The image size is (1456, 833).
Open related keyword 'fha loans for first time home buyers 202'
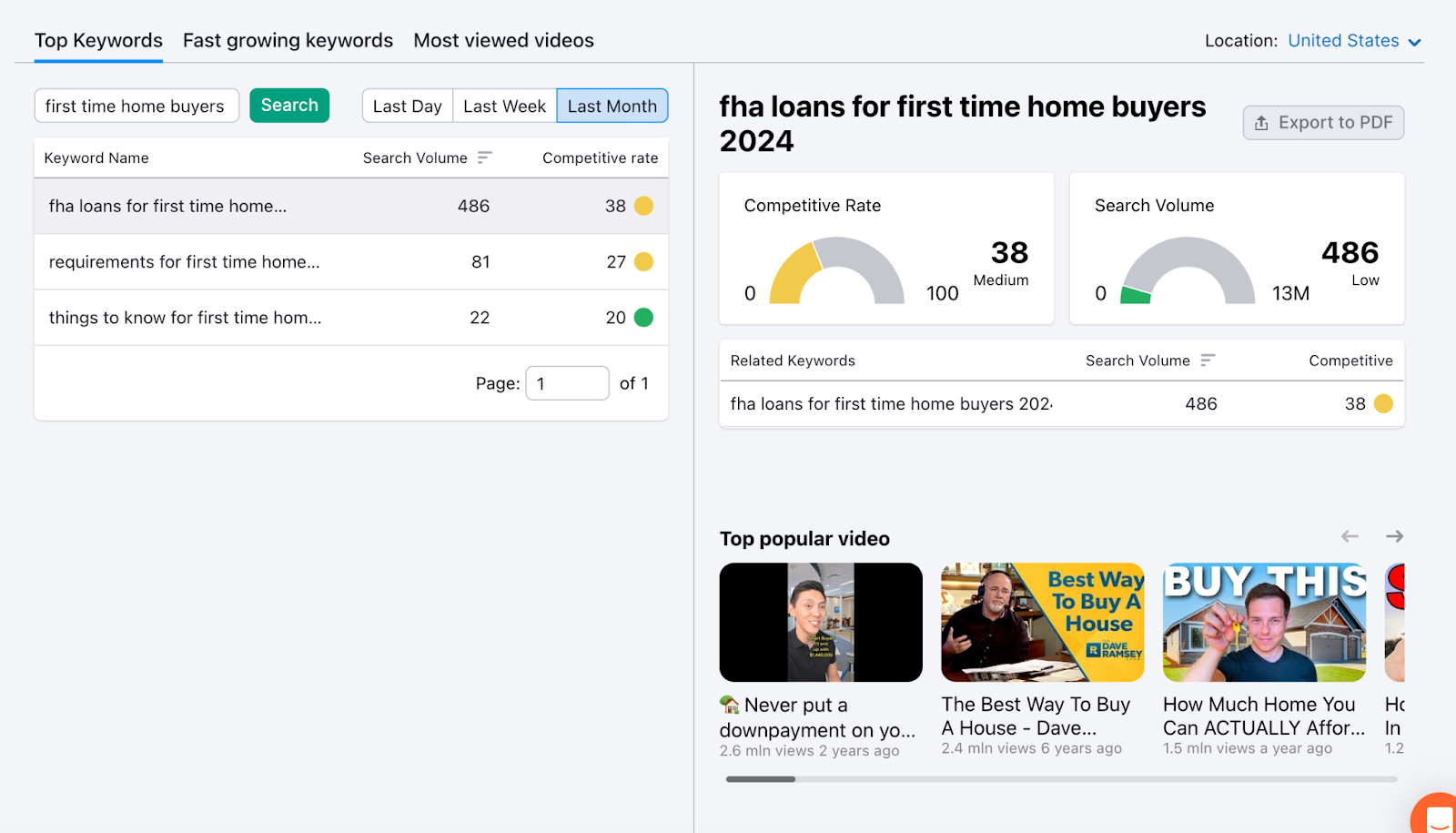pos(892,403)
